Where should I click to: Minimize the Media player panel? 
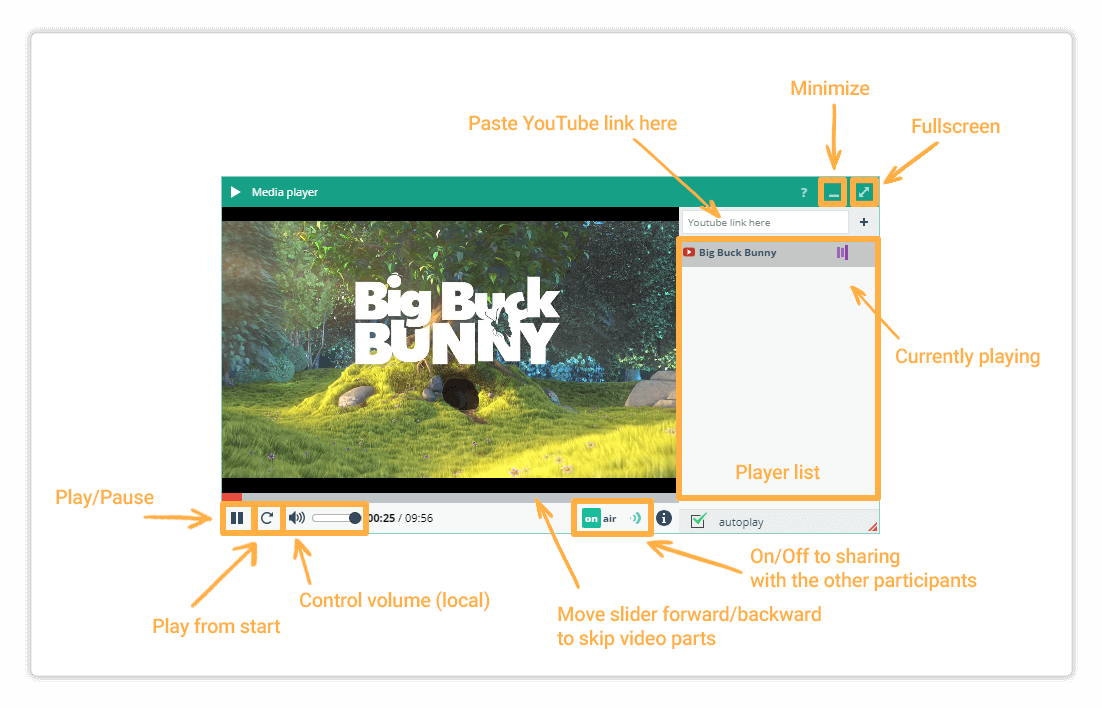click(x=833, y=193)
